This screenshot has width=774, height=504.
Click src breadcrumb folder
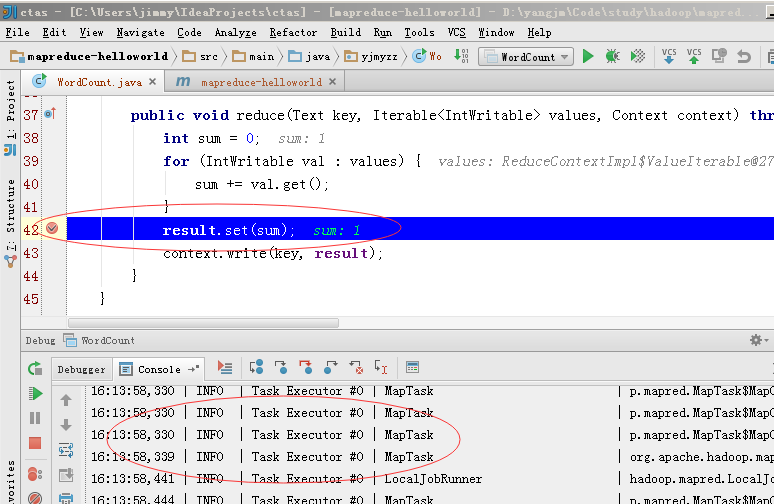[200, 56]
